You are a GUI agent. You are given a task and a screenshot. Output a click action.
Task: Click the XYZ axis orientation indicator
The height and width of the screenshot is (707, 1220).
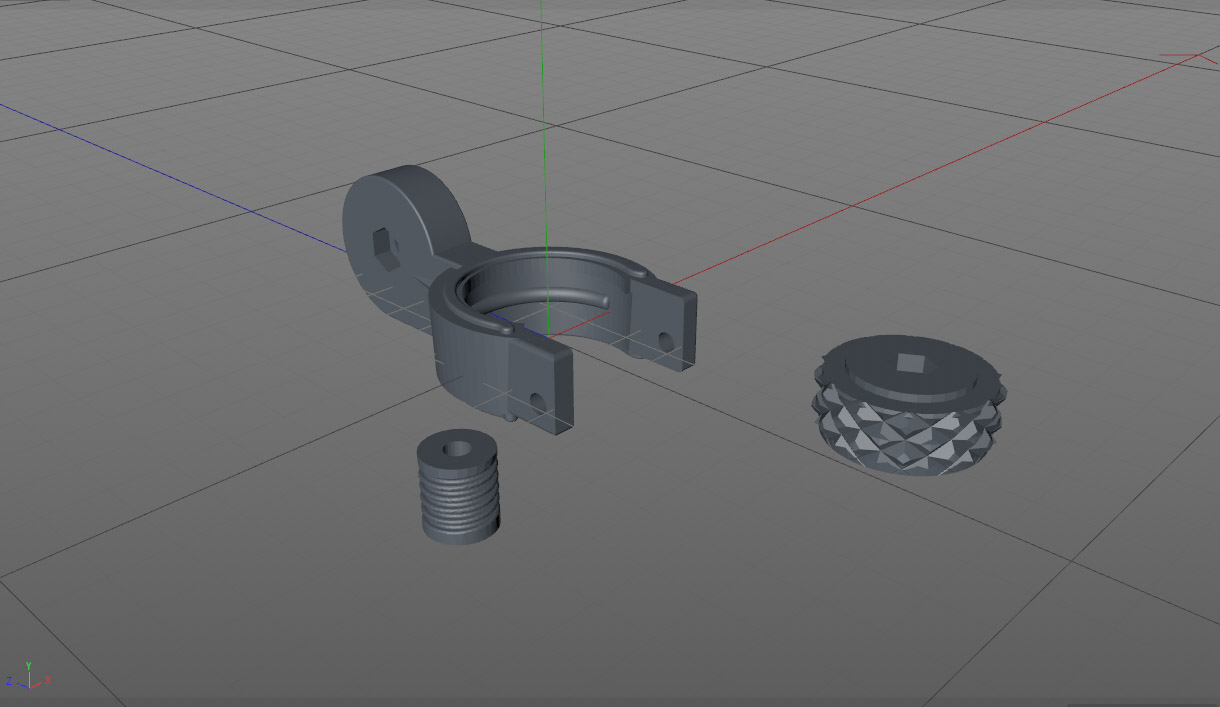click(29, 676)
